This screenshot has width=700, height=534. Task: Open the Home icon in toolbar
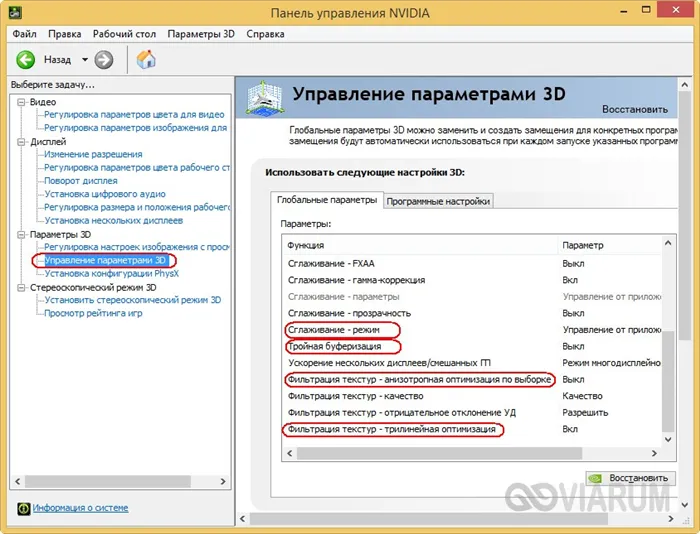coord(146,59)
